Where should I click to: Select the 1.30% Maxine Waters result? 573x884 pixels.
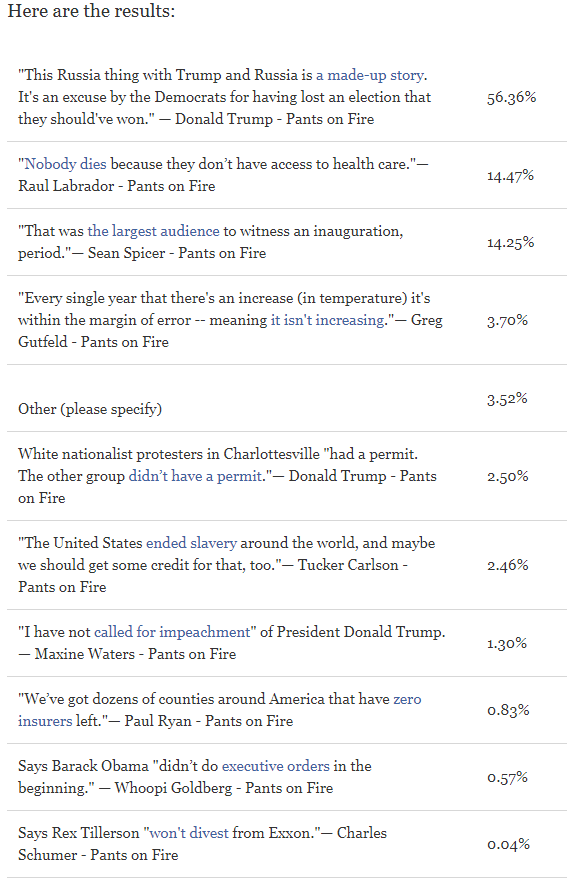(x=507, y=643)
